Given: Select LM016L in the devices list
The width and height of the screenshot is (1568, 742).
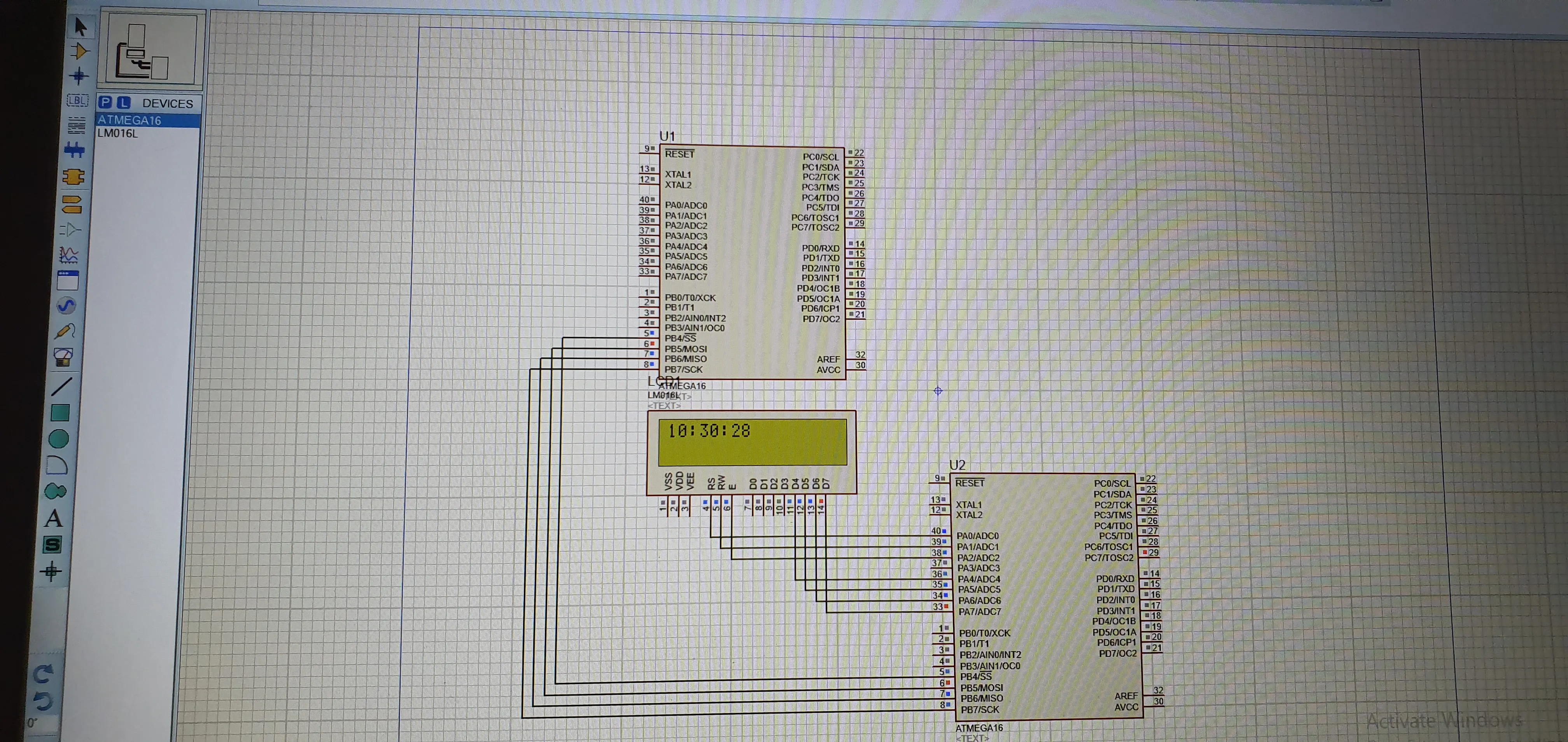Looking at the screenshot, I should click(x=117, y=133).
